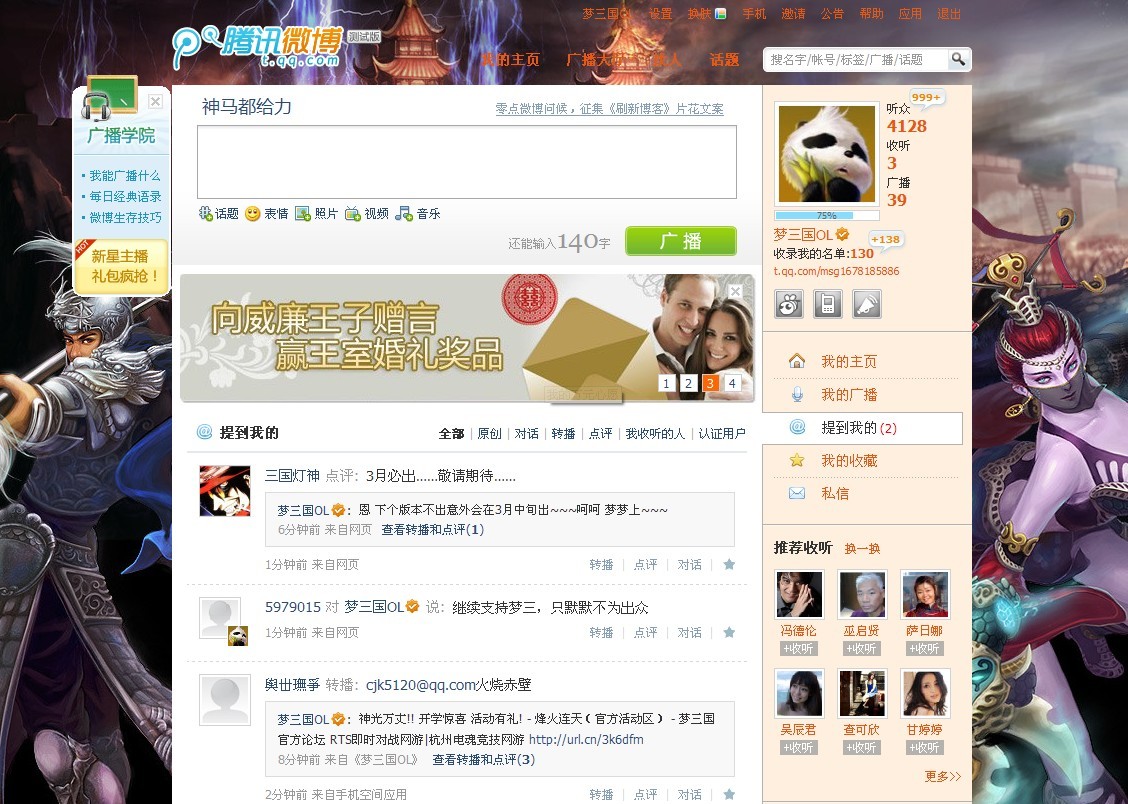Attach 音乐 music to broadcast
1128x804 pixels.
coord(419,214)
